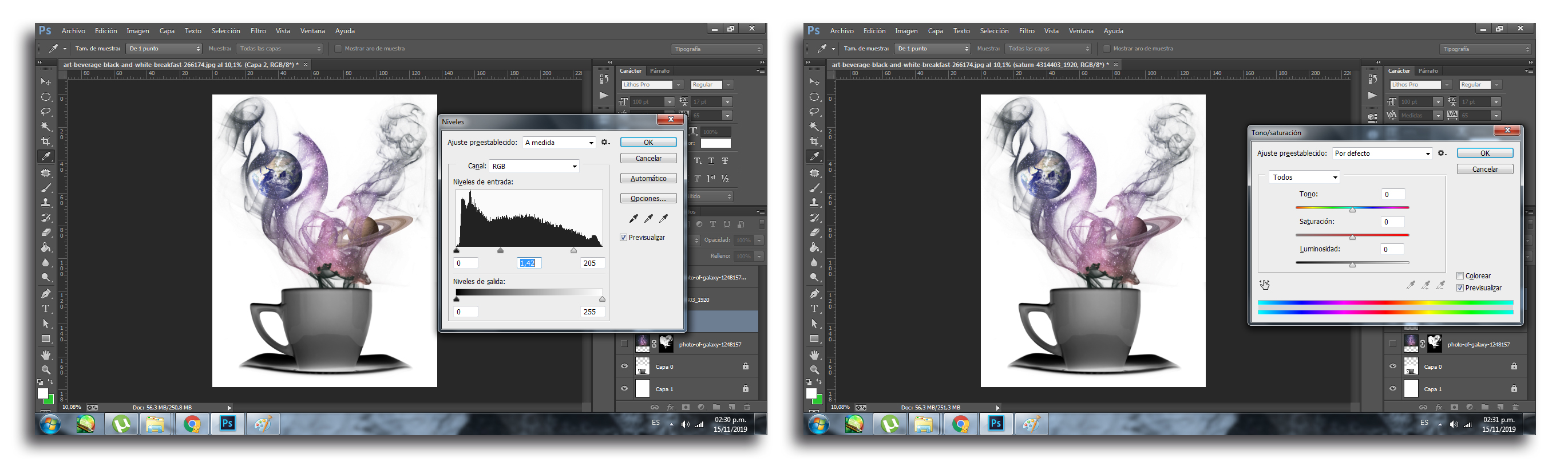The image size is (1568, 465).
Task: Toggle Previsualizar checkbox in Tono/saturación dialog
Action: click(x=1460, y=288)
